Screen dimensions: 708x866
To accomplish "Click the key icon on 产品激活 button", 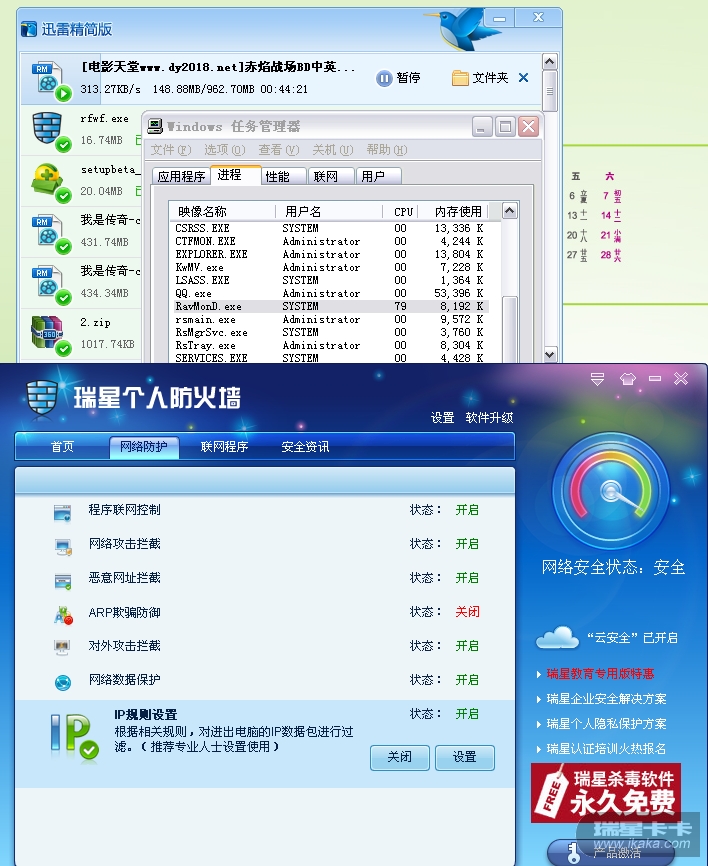I will (x=574, y=853).
